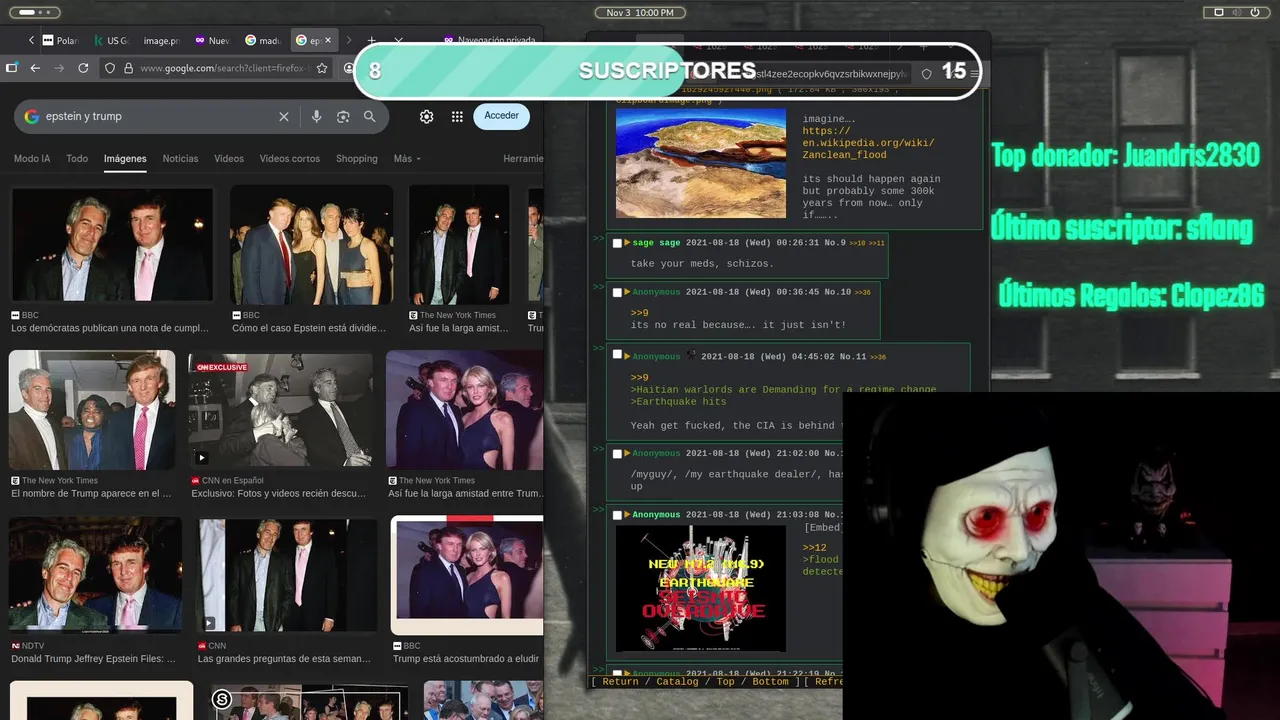Open BBC 'Los demócratas publican' image result

click(112, 245)
